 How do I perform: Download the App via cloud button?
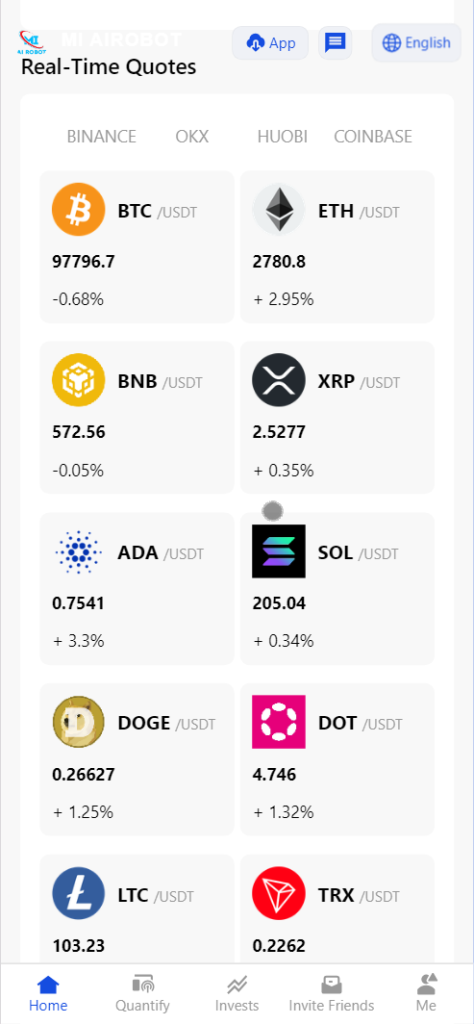(x=270, y=43)
